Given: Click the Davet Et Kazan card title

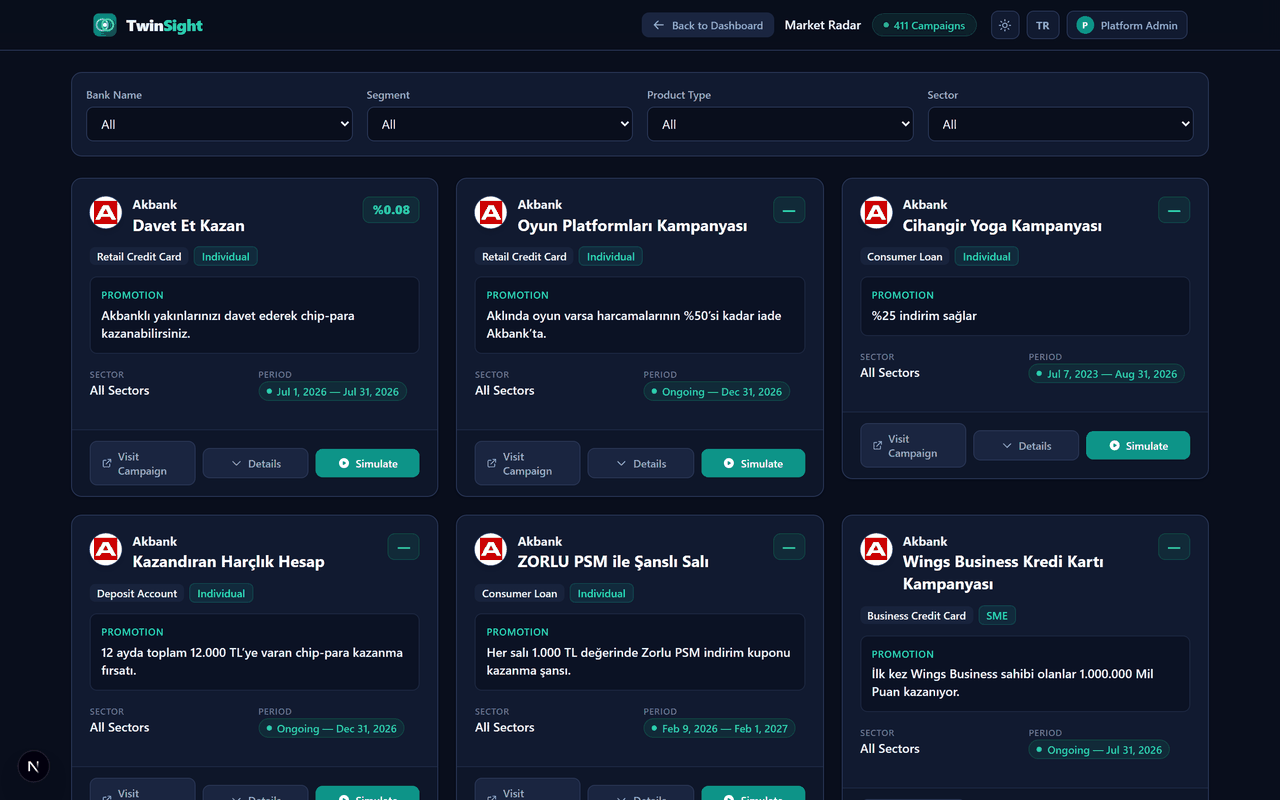Looking at the screenshot, I should pos(189,226).
